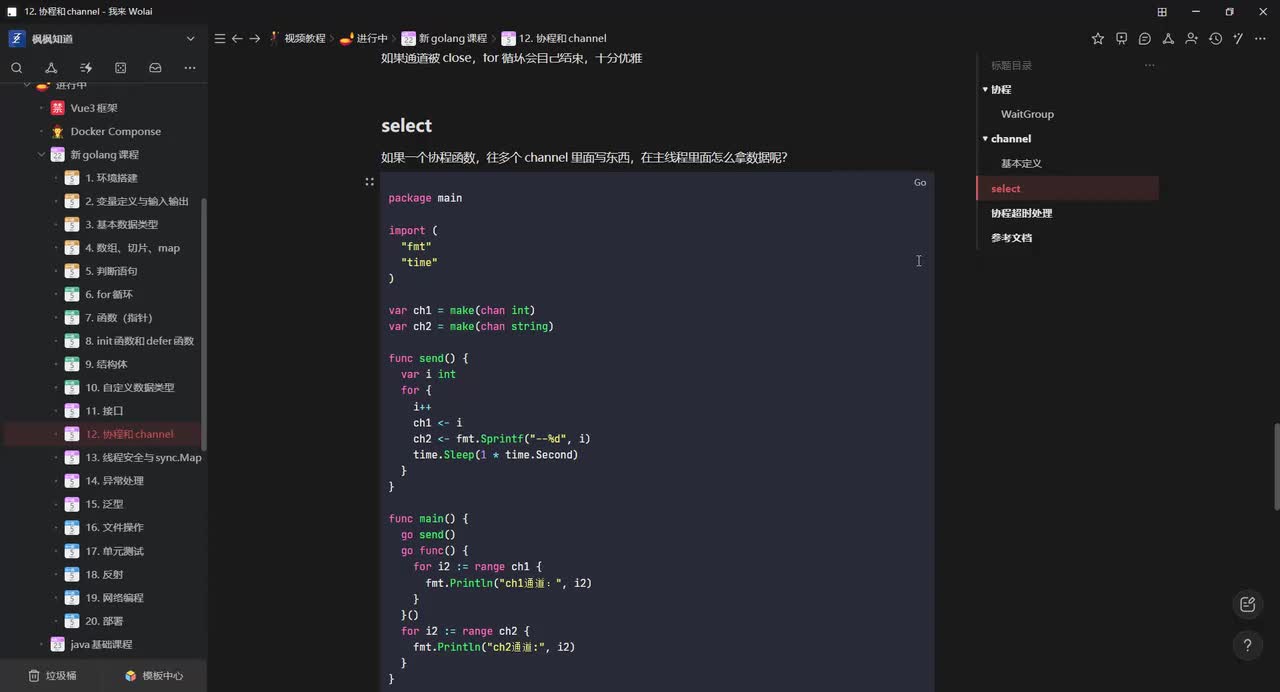Open page 7. 函数（指针）
Viewport: 1280px width, 692px height.
click(118, 317)
